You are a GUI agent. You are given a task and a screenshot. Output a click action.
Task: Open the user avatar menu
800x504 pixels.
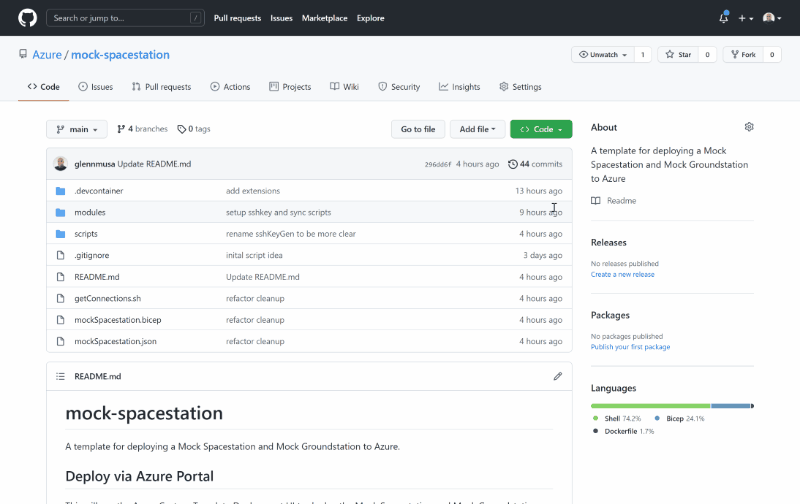pos(772,18)
